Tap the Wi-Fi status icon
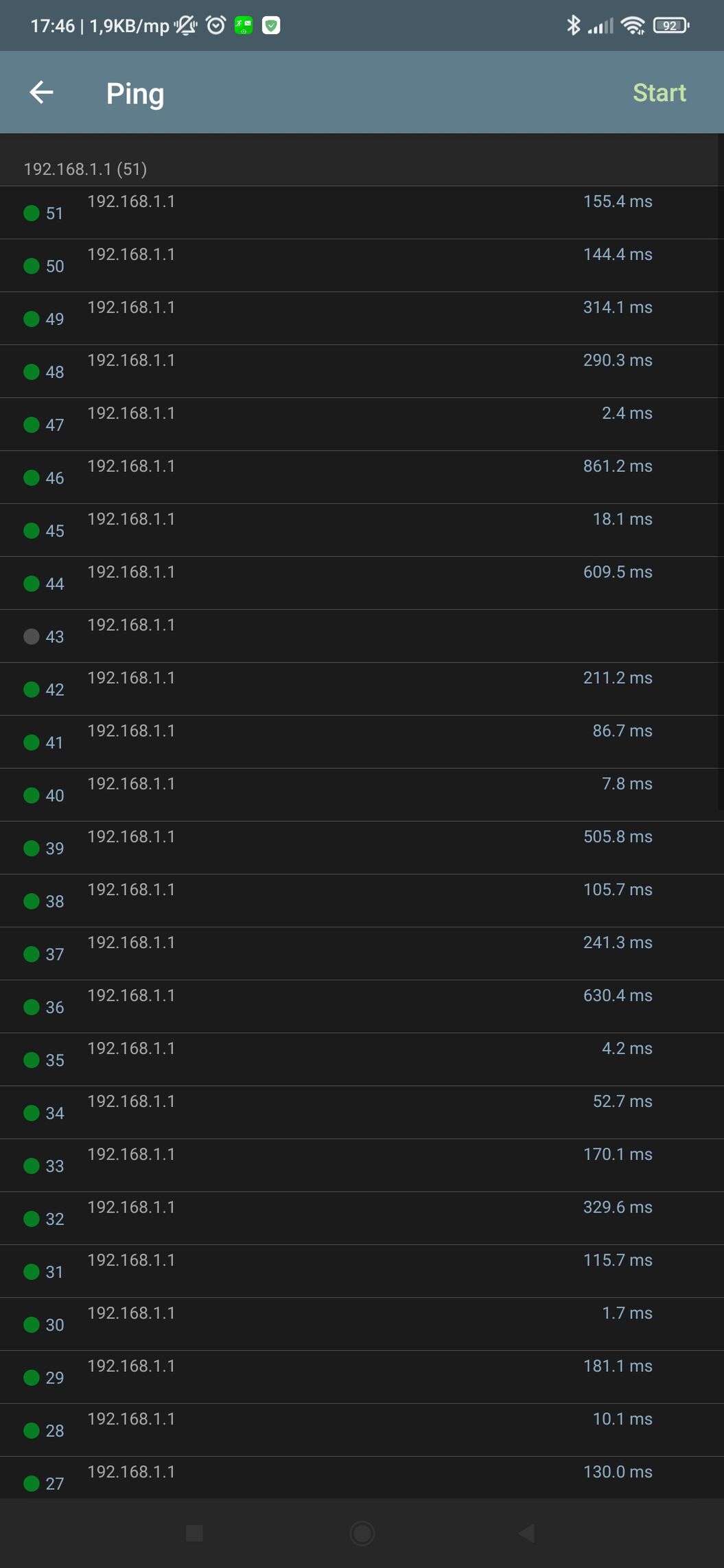 point(632,25)
